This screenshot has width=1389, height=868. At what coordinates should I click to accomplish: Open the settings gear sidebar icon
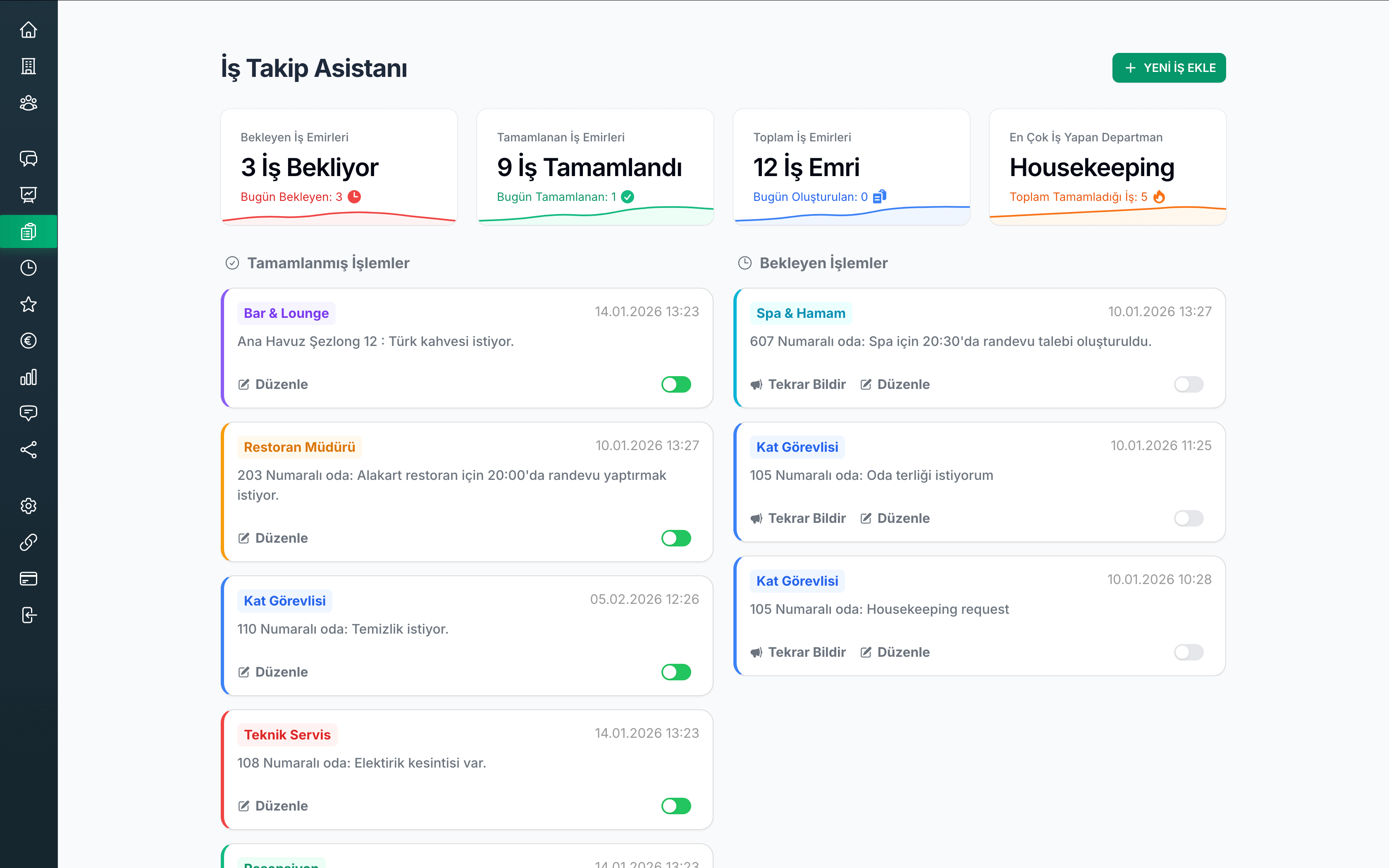pyautogui.click(x=28, y=506)
